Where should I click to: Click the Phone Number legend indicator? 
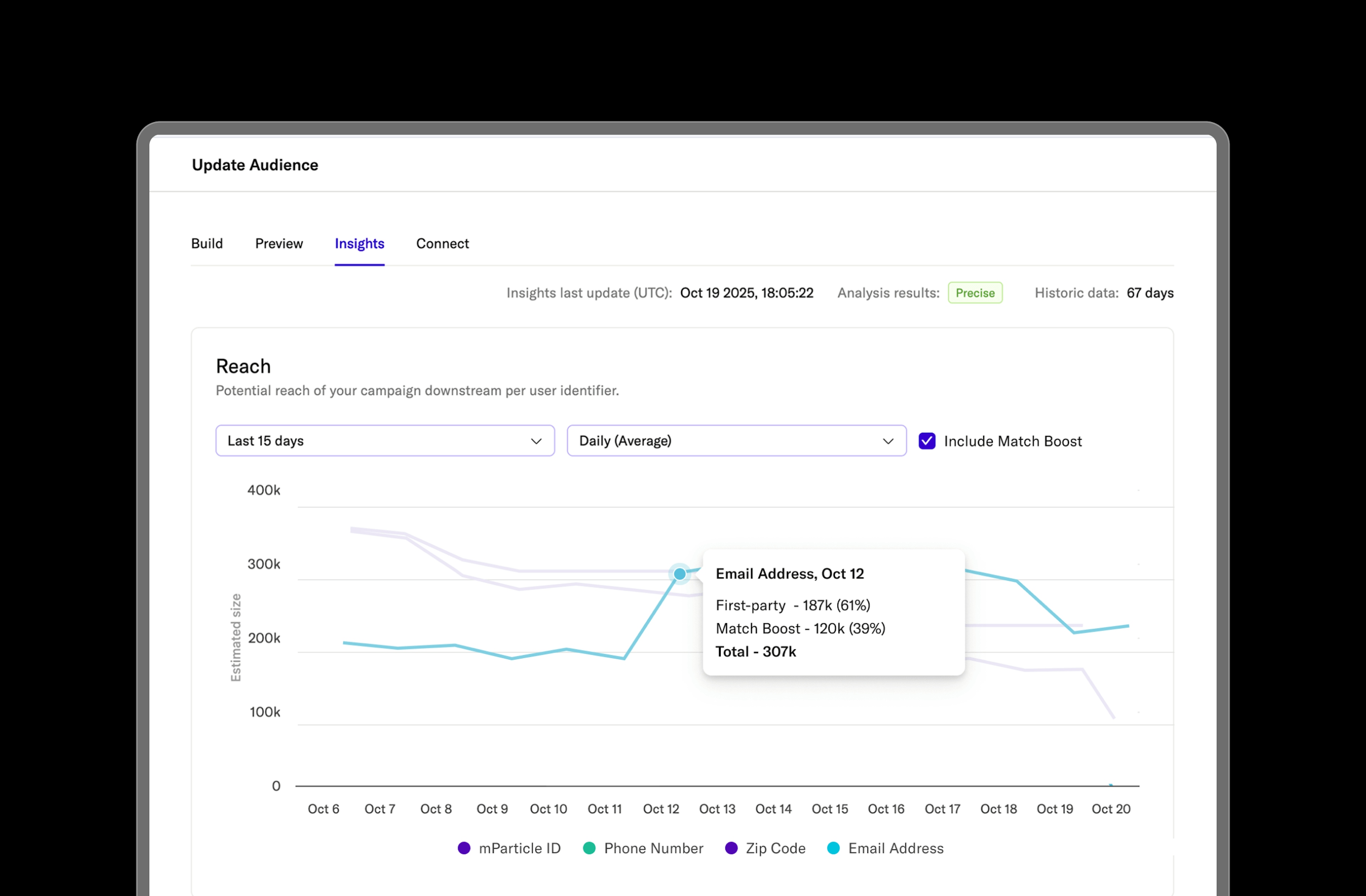tap(589, 848)
